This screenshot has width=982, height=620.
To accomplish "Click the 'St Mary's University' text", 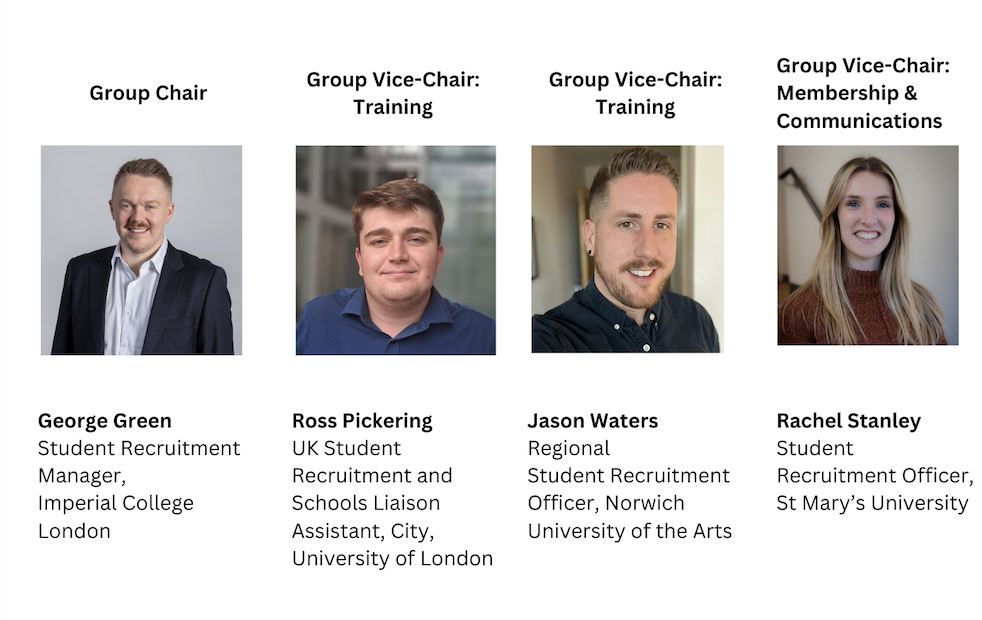I will tap(872, 503).
